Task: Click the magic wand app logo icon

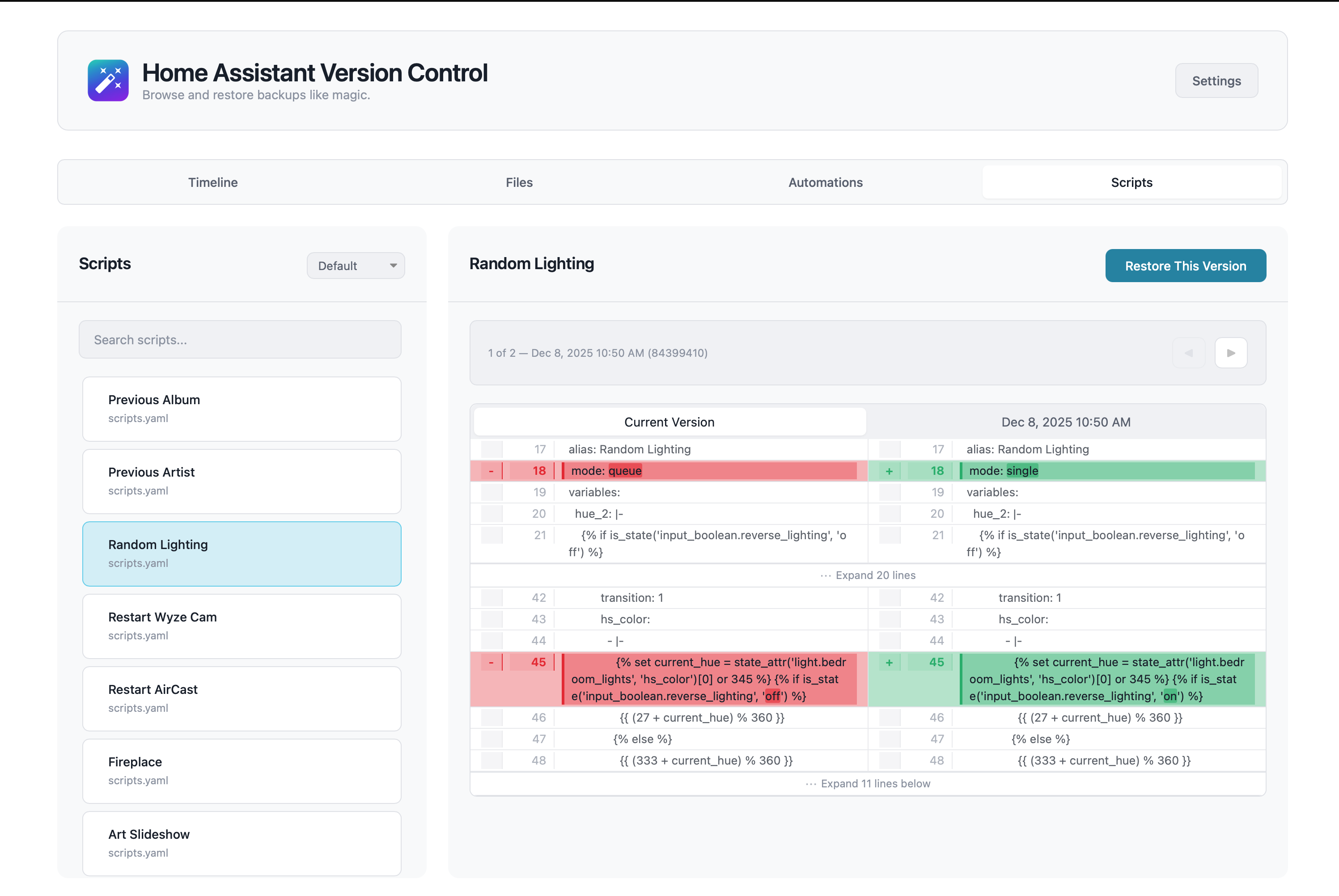Action: click(x=108, y=80)
